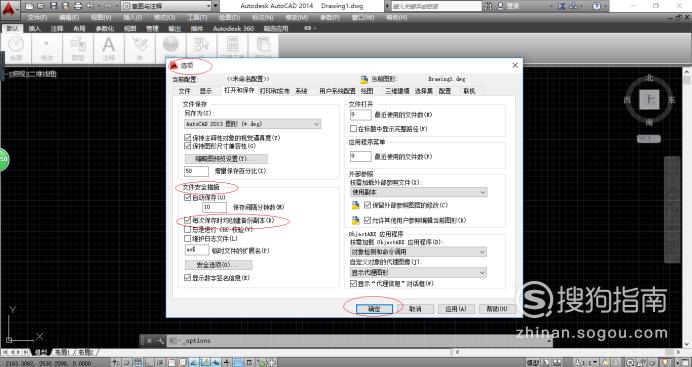Click the Redo arrow in quick access toolbar

109,6
